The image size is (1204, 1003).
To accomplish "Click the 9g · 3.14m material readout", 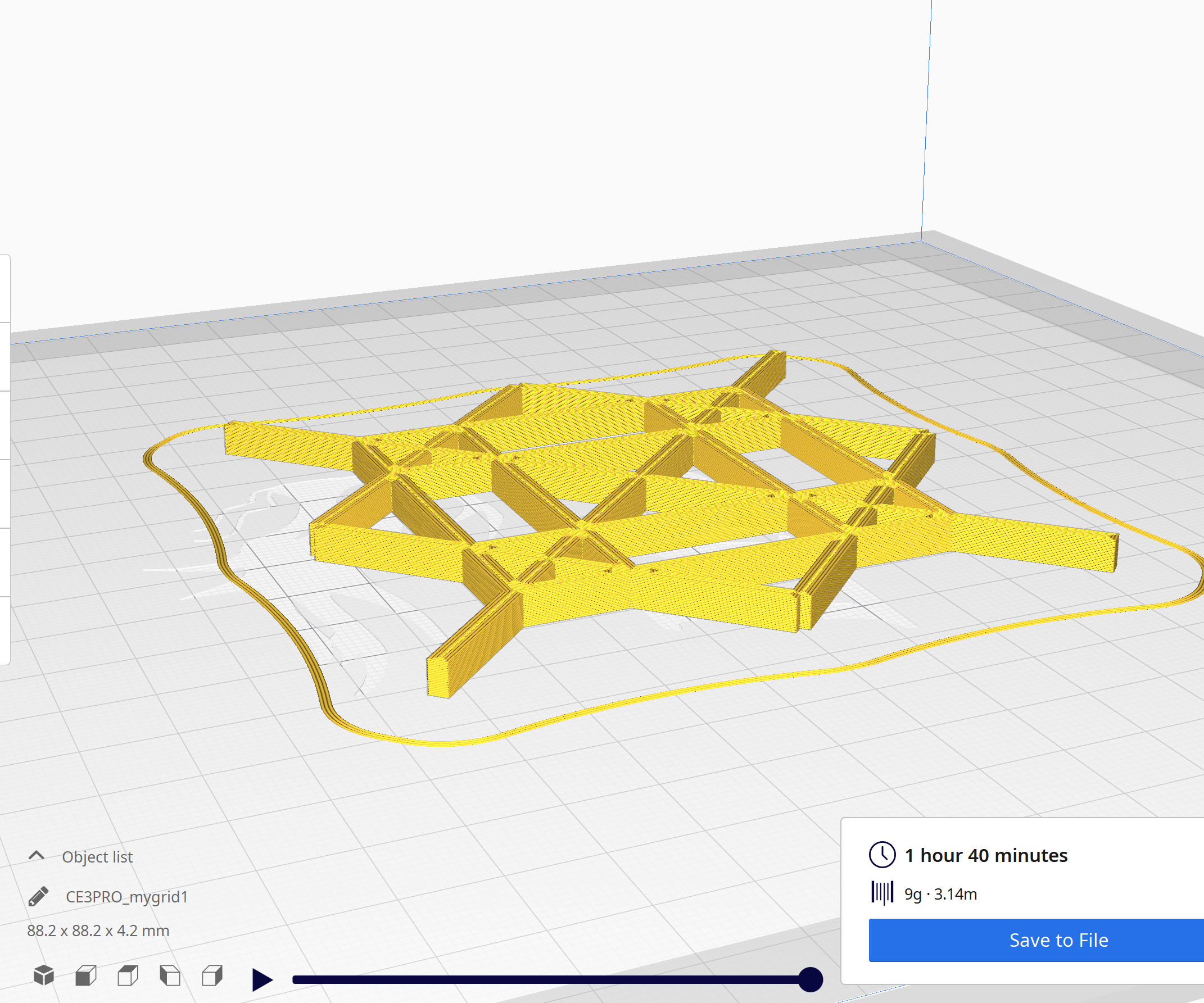I will click(939, 892).
